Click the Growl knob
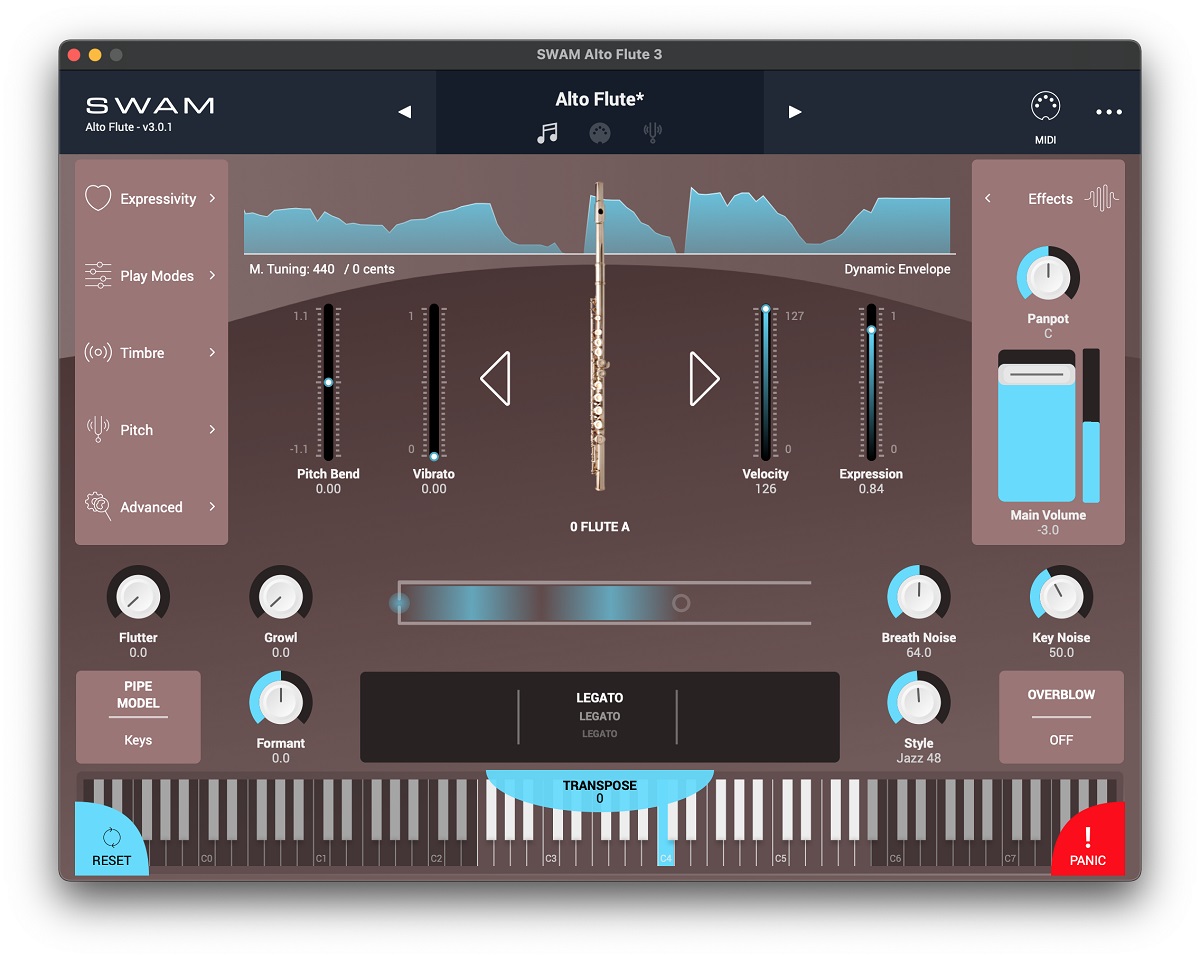Viewport: 1200px width, 959px height. pos(281,597)
